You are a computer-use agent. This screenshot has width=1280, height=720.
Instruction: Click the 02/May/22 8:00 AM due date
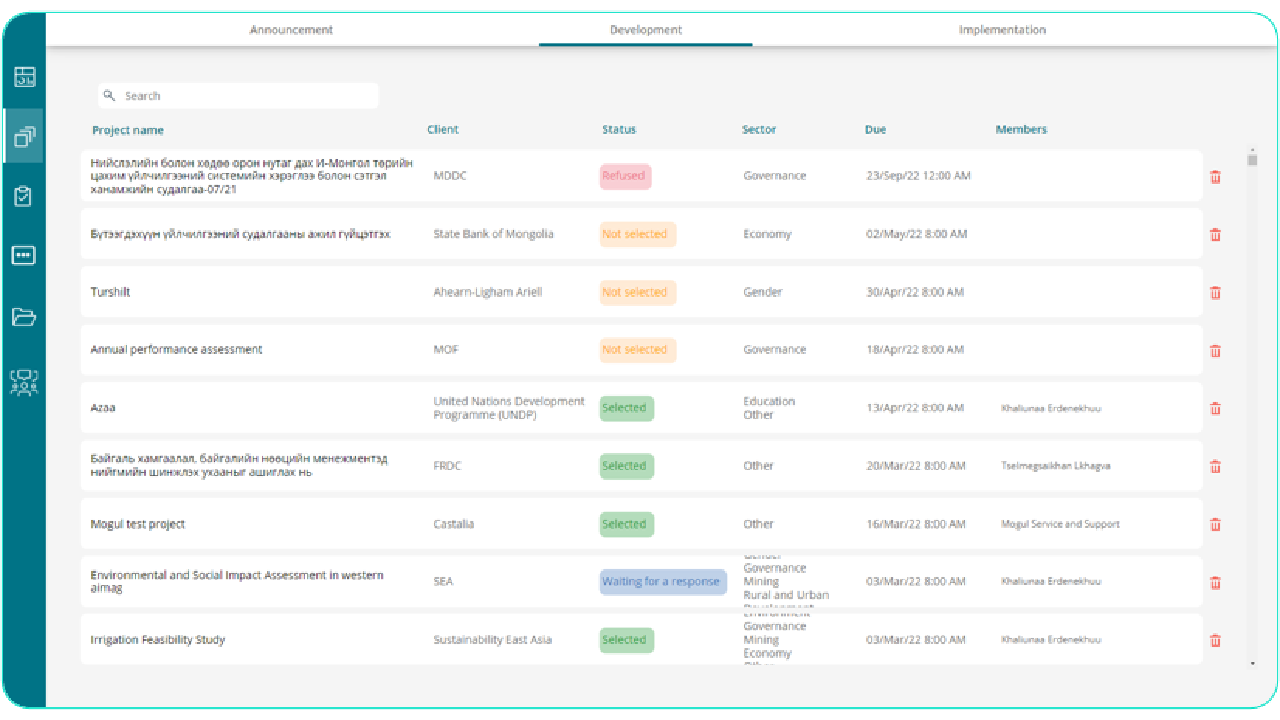pyautogui.click(x=916, y=234)
